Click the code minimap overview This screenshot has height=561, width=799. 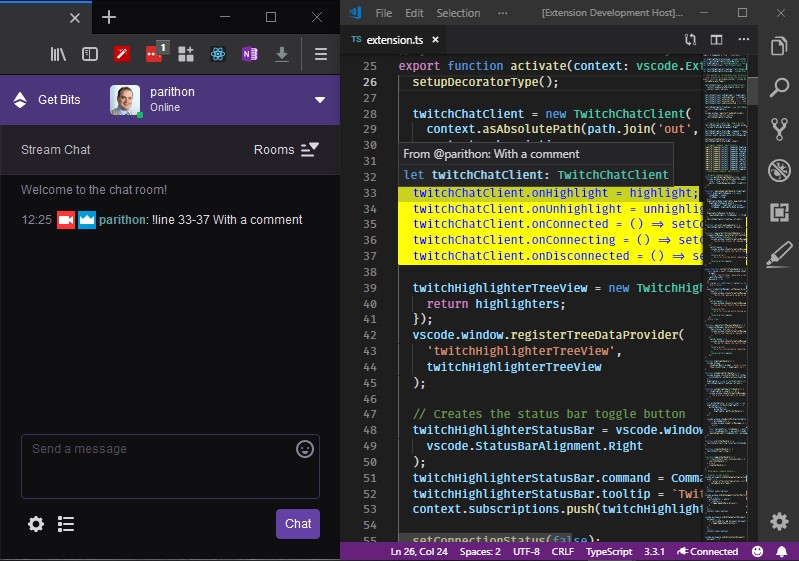[x=725, y=298]
